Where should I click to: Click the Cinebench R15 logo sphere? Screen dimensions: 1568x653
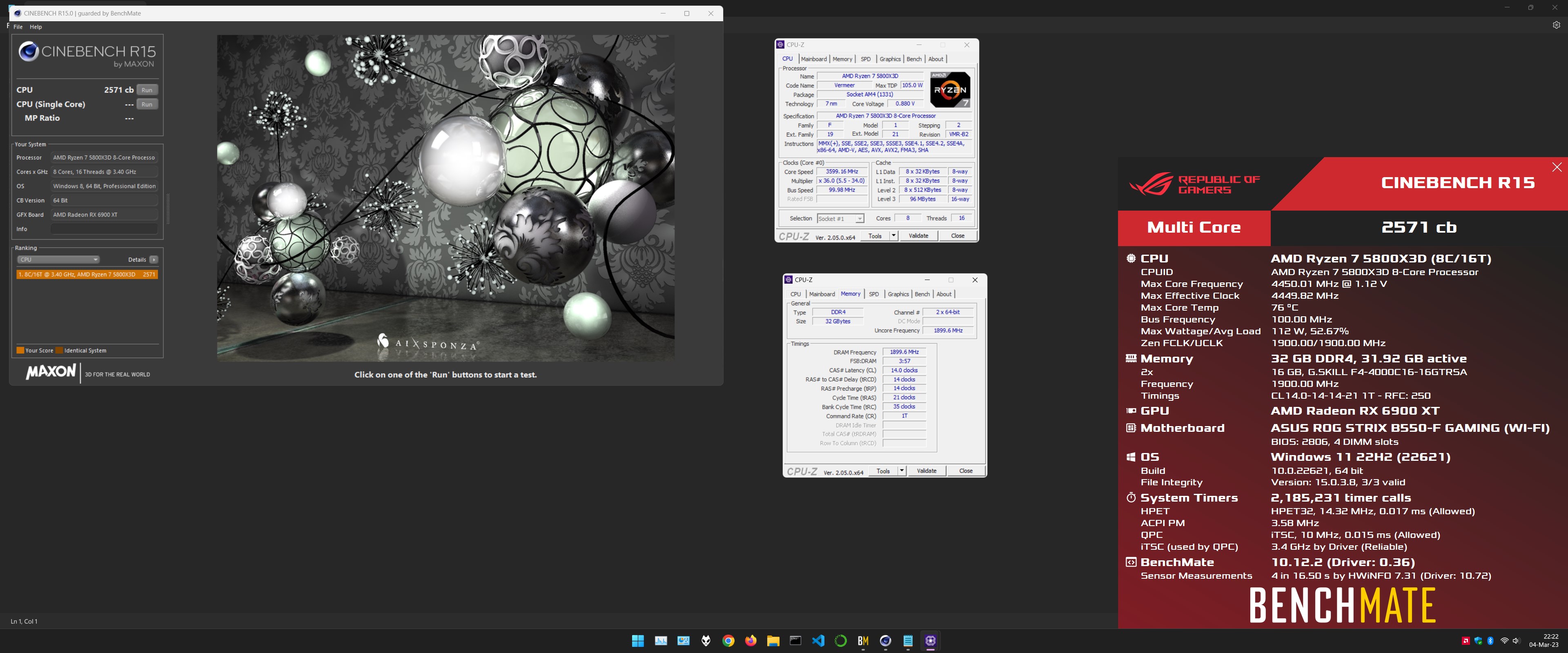[x=29, y=52]
